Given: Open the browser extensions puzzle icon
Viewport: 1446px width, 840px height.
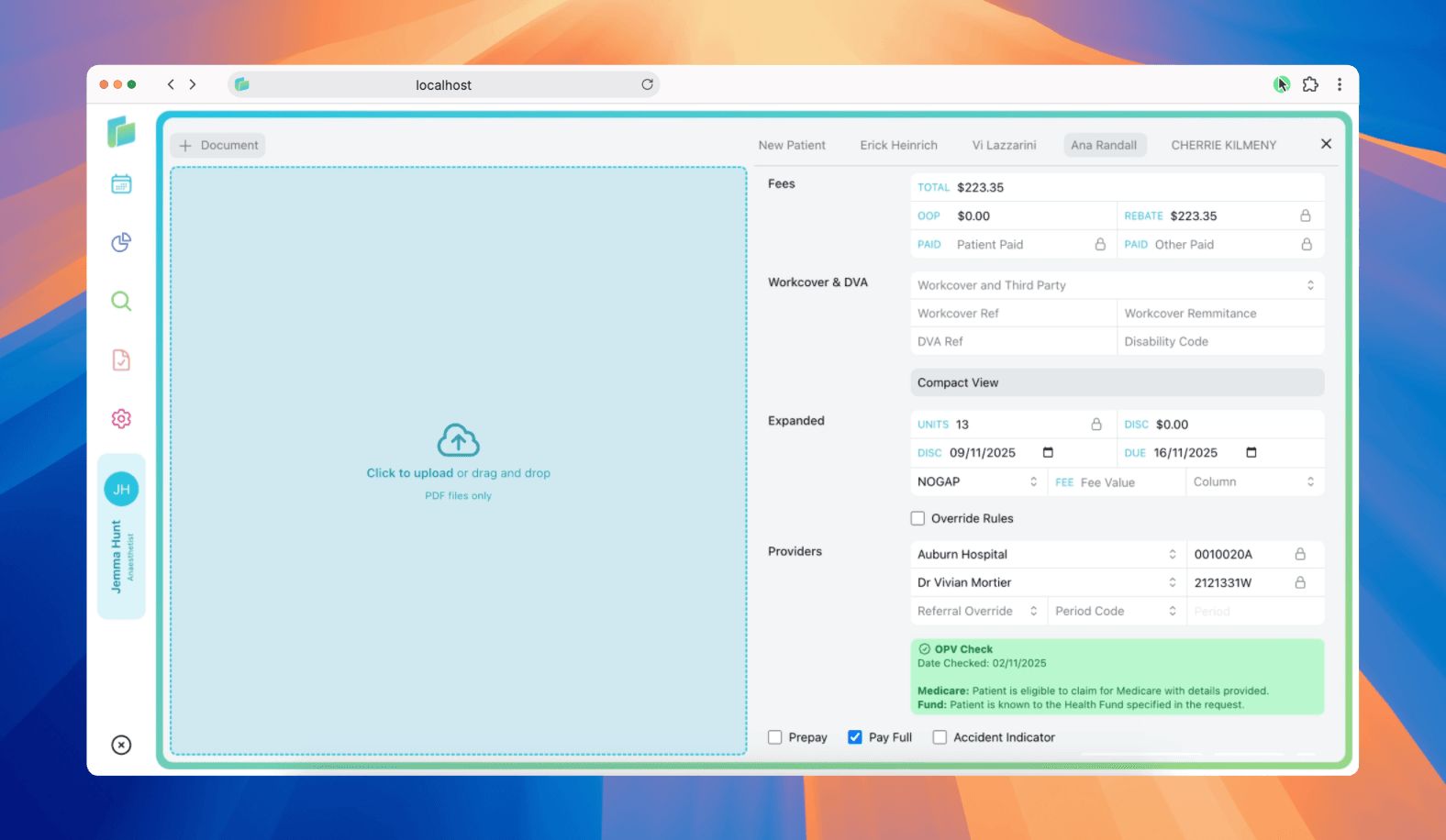Looking at the screenshot, I should (1310, 84).
